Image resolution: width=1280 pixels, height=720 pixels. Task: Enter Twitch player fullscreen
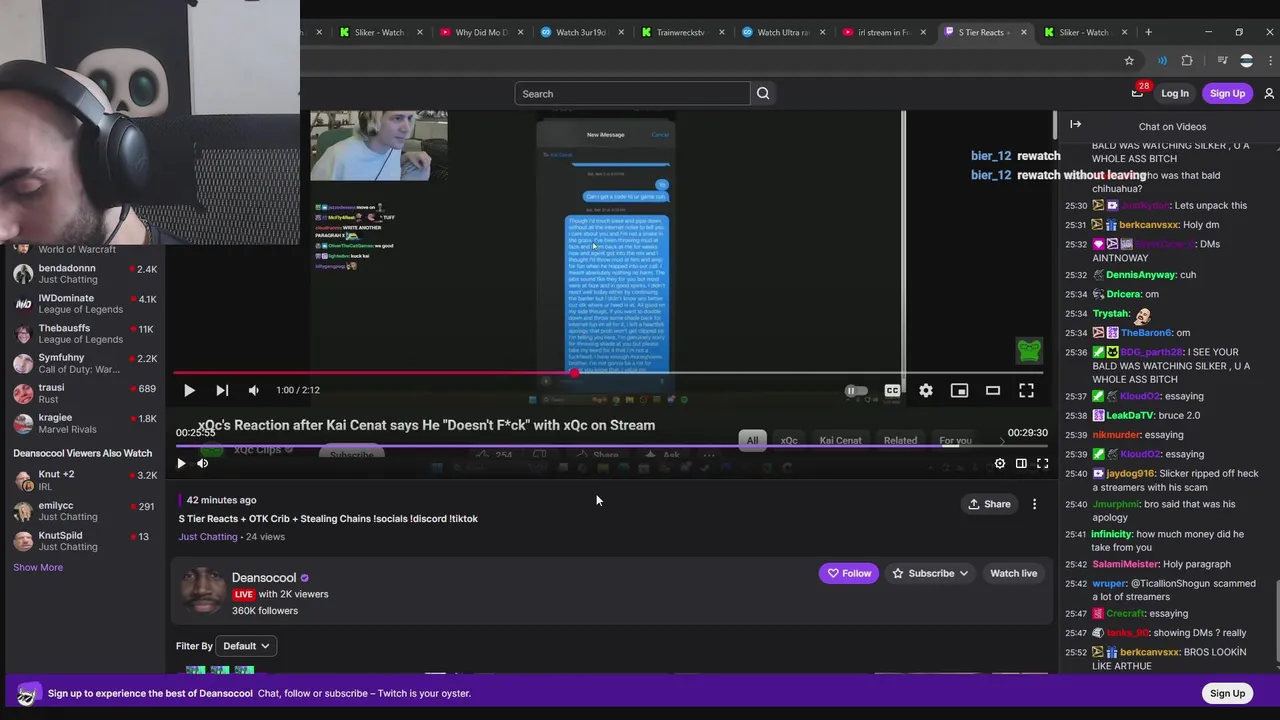pyautogui.click(x=1042, y=463)
